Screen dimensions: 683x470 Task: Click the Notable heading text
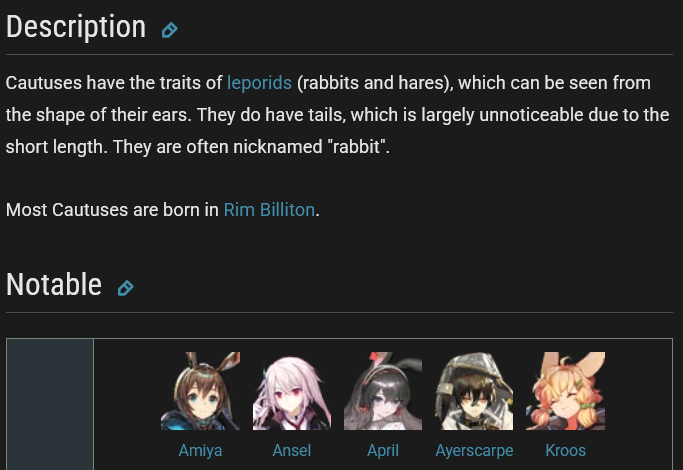(54, 284)
